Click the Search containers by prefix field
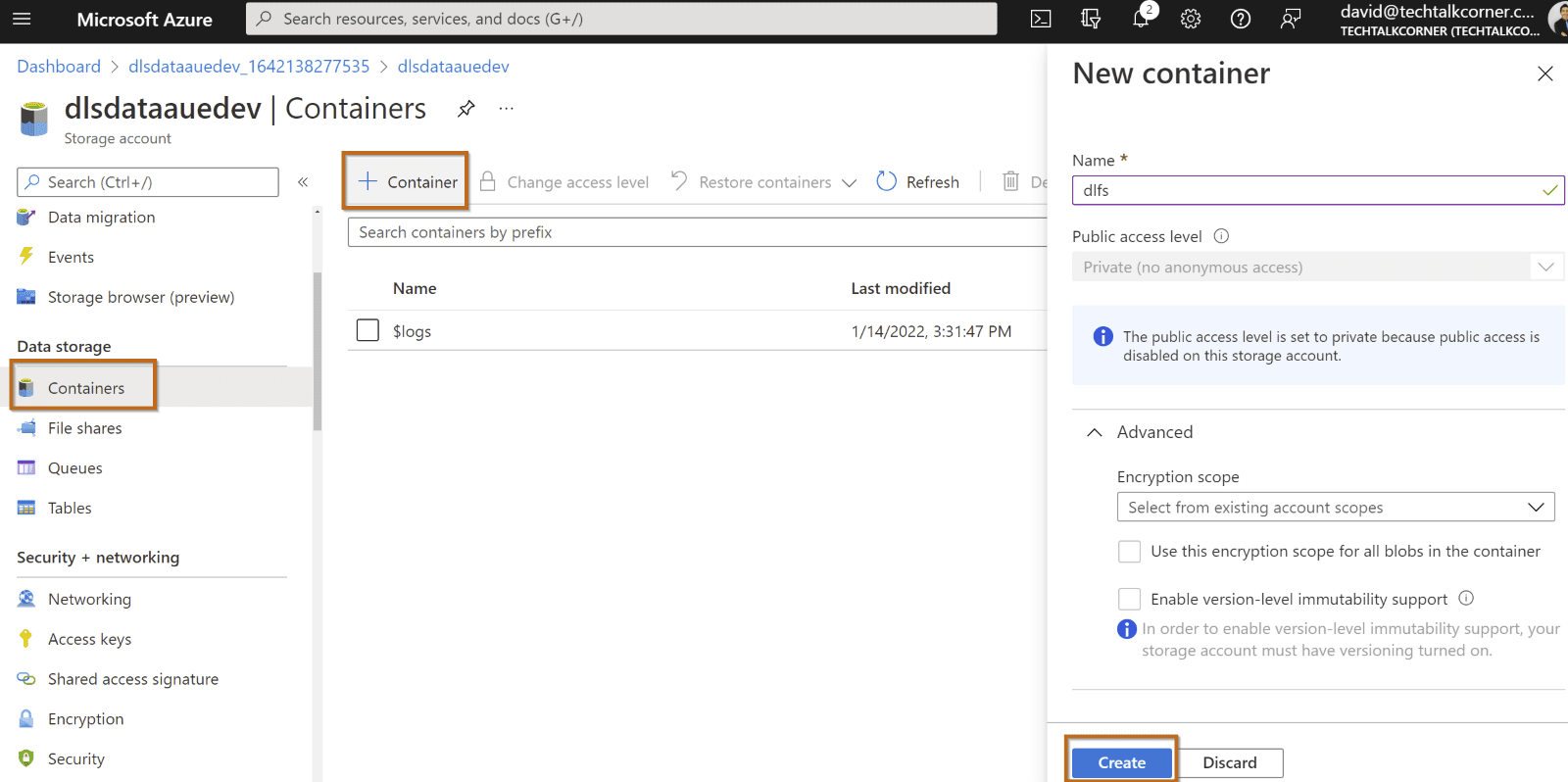1568x782 pixels. coord(698,232)
